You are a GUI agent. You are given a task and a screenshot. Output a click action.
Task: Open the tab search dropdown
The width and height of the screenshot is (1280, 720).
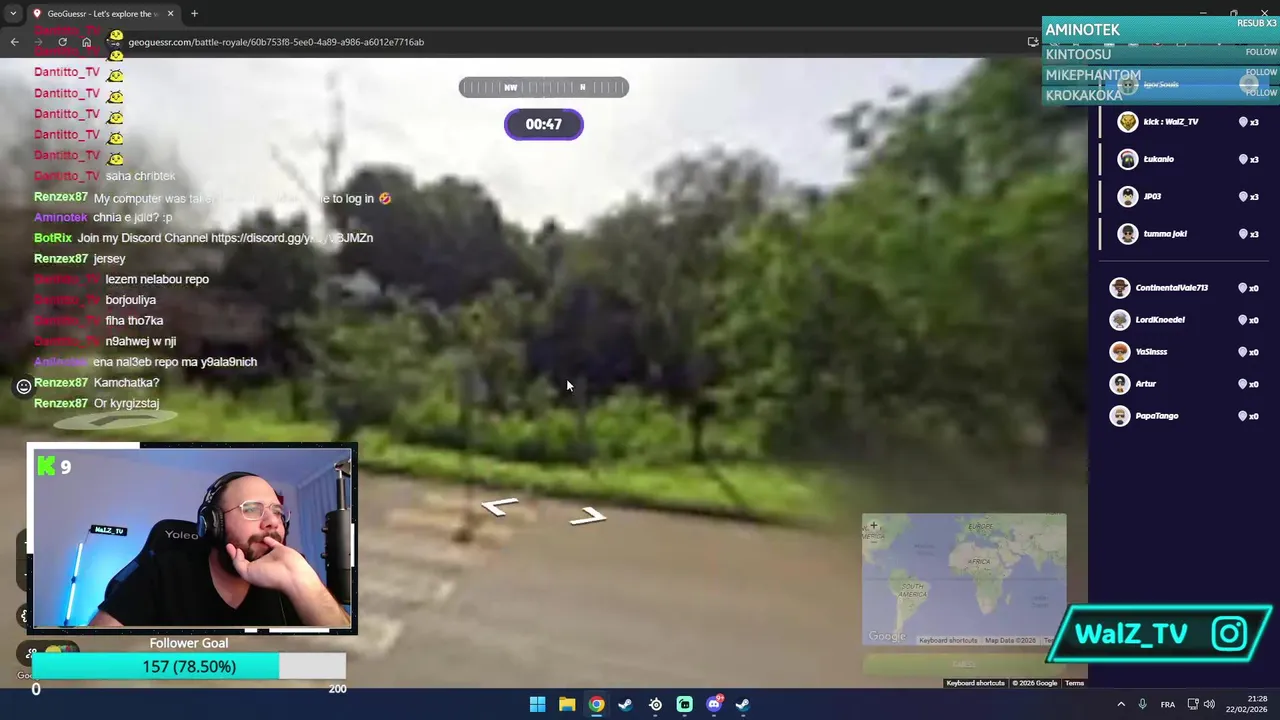tap(13, 14)
